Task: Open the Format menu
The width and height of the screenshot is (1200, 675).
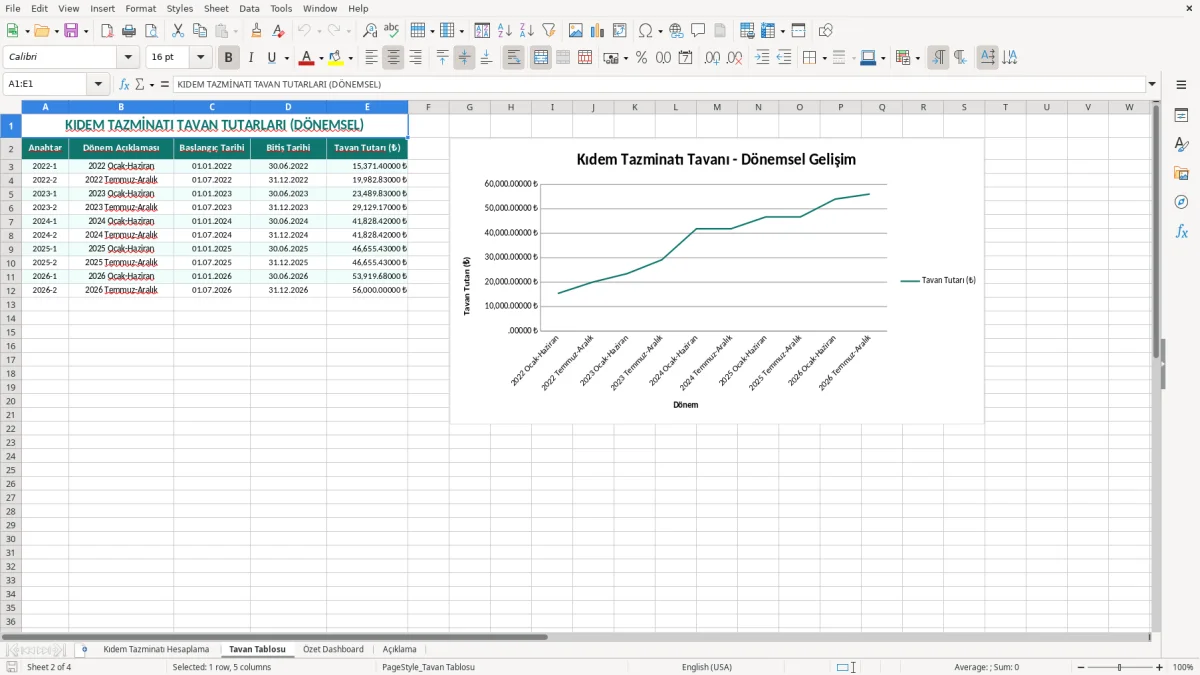Action: pos(140,8)
